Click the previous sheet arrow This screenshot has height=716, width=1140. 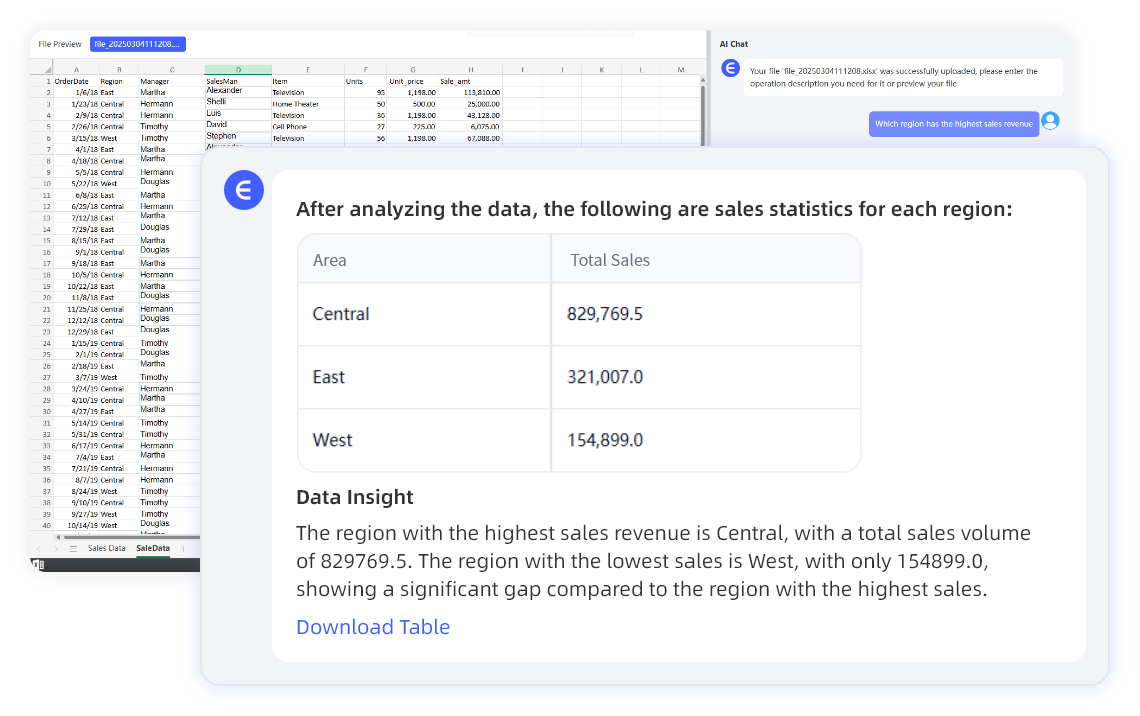[41, 549]
